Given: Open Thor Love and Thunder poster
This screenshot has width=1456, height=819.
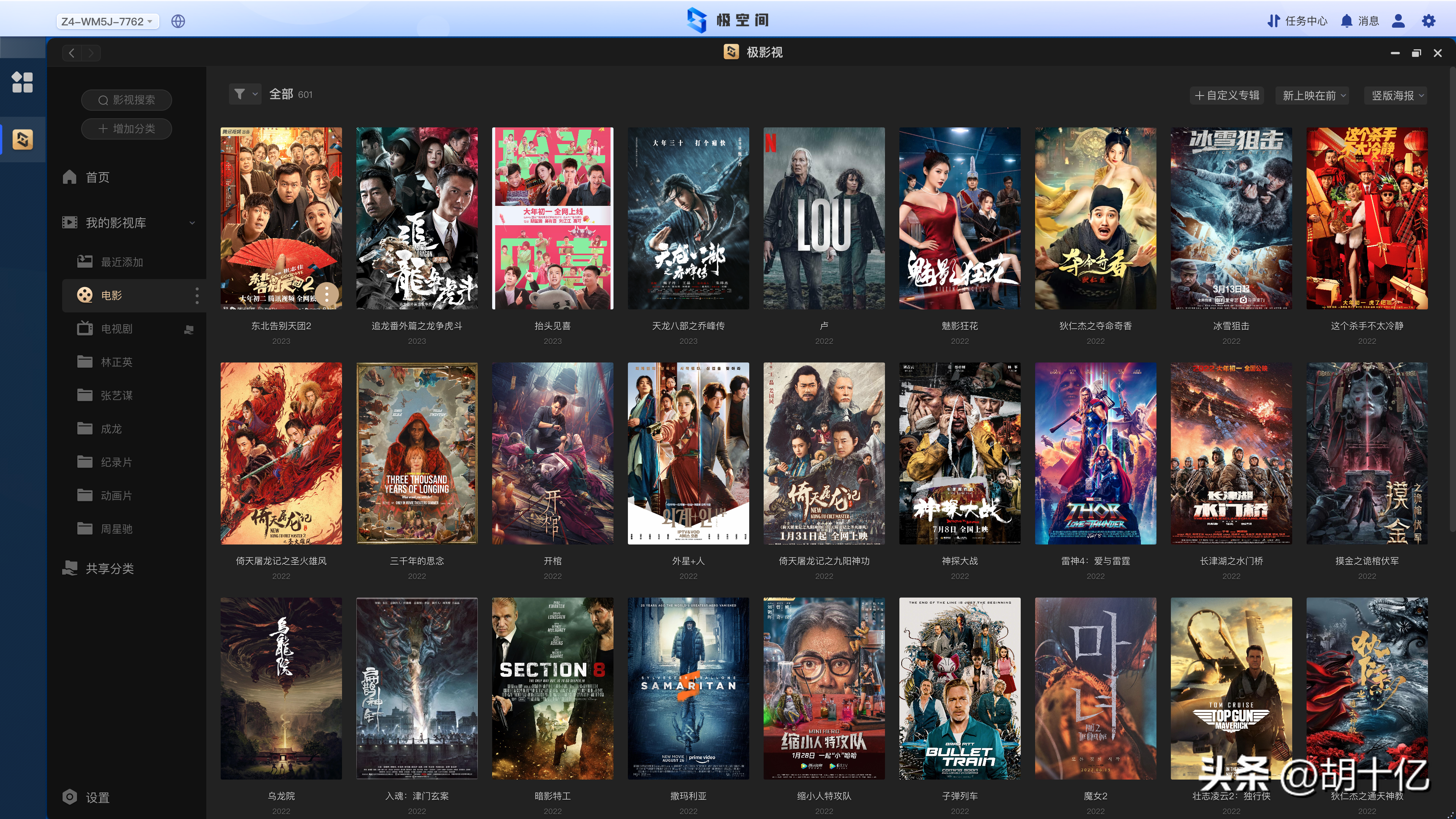Looking at the screenshot, I should (x=1095, y=453).
